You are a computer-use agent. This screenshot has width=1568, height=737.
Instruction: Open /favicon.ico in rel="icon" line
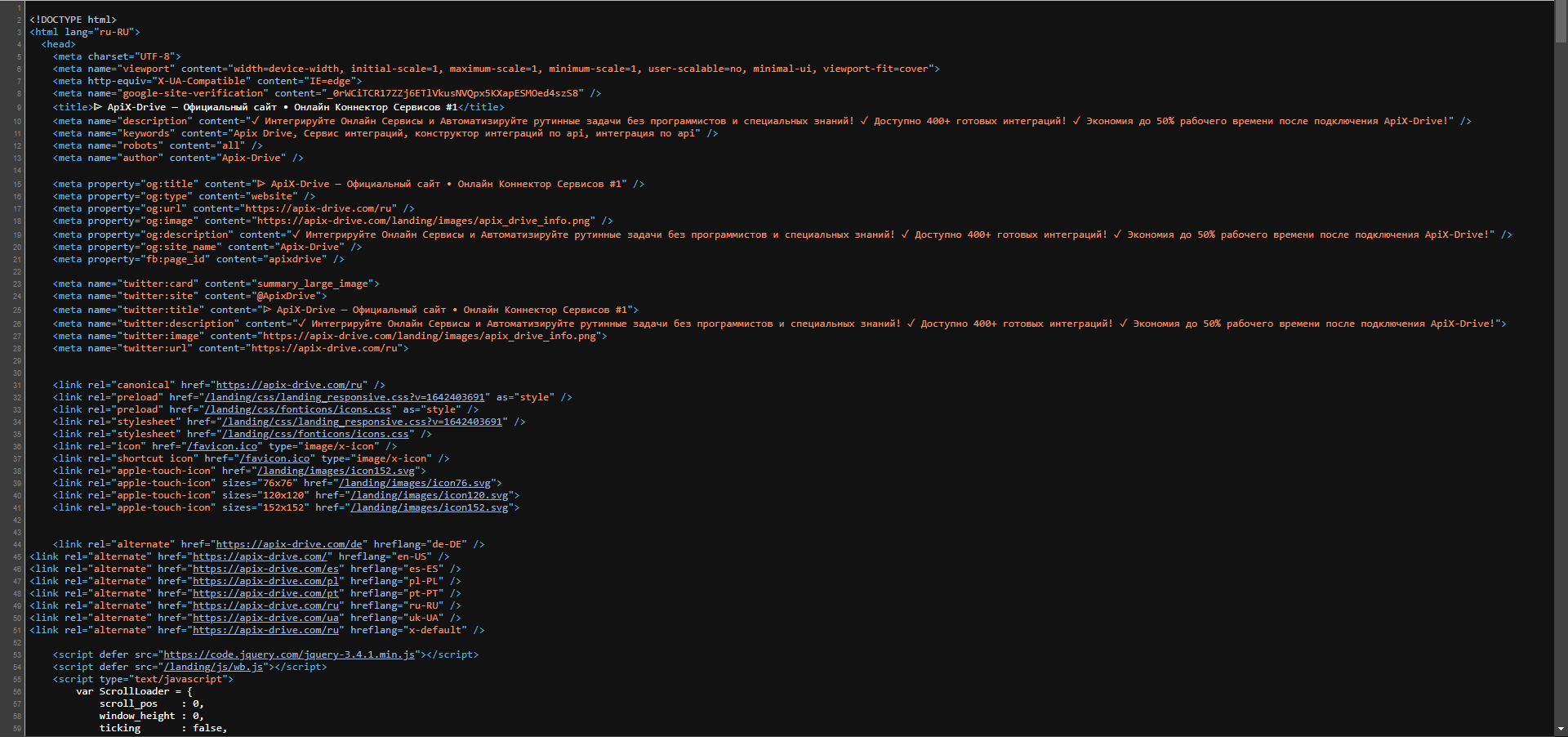222,446
